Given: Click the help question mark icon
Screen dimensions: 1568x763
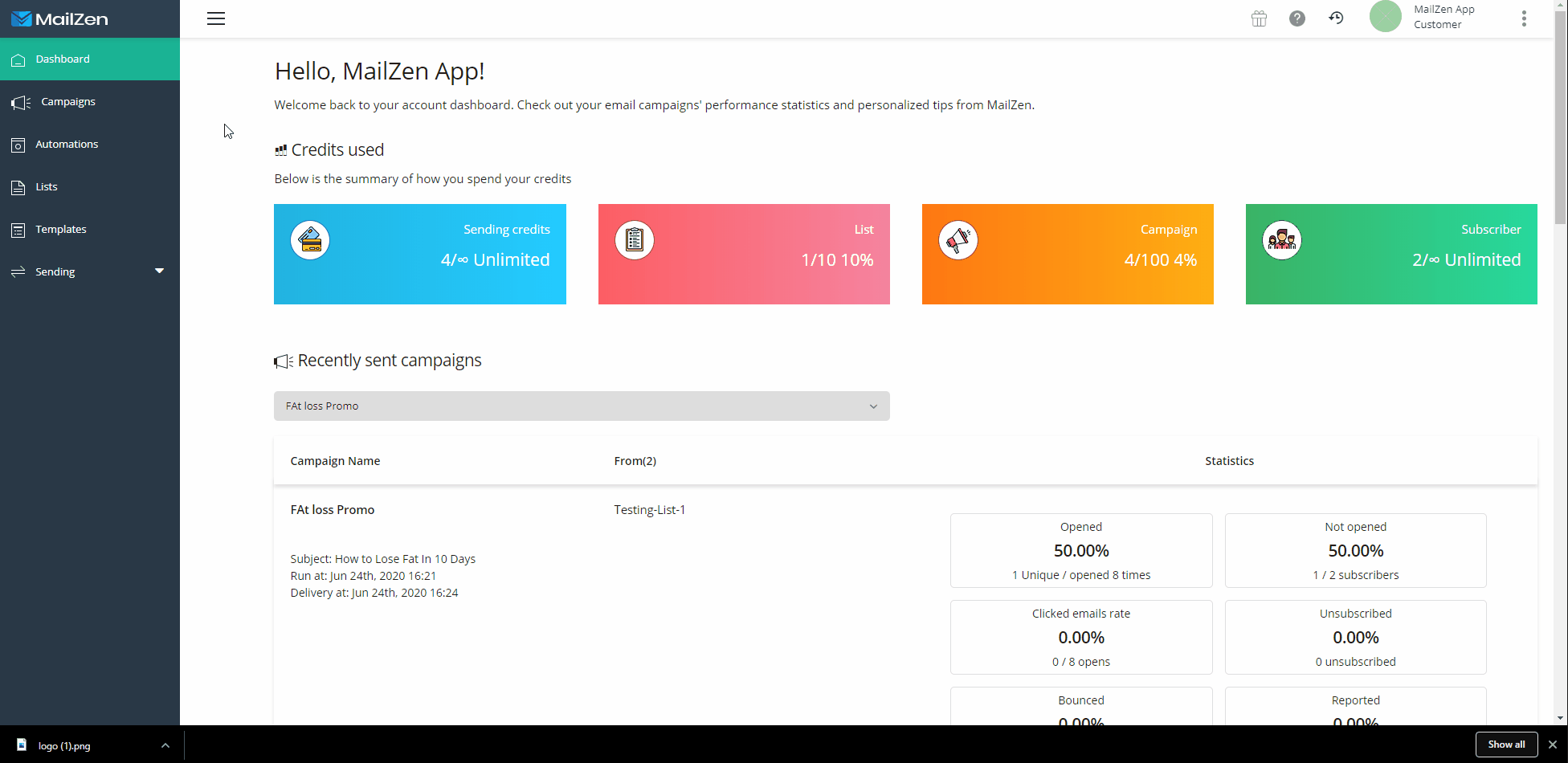Looking at the screenshot, I should (x=1296, y=18).
